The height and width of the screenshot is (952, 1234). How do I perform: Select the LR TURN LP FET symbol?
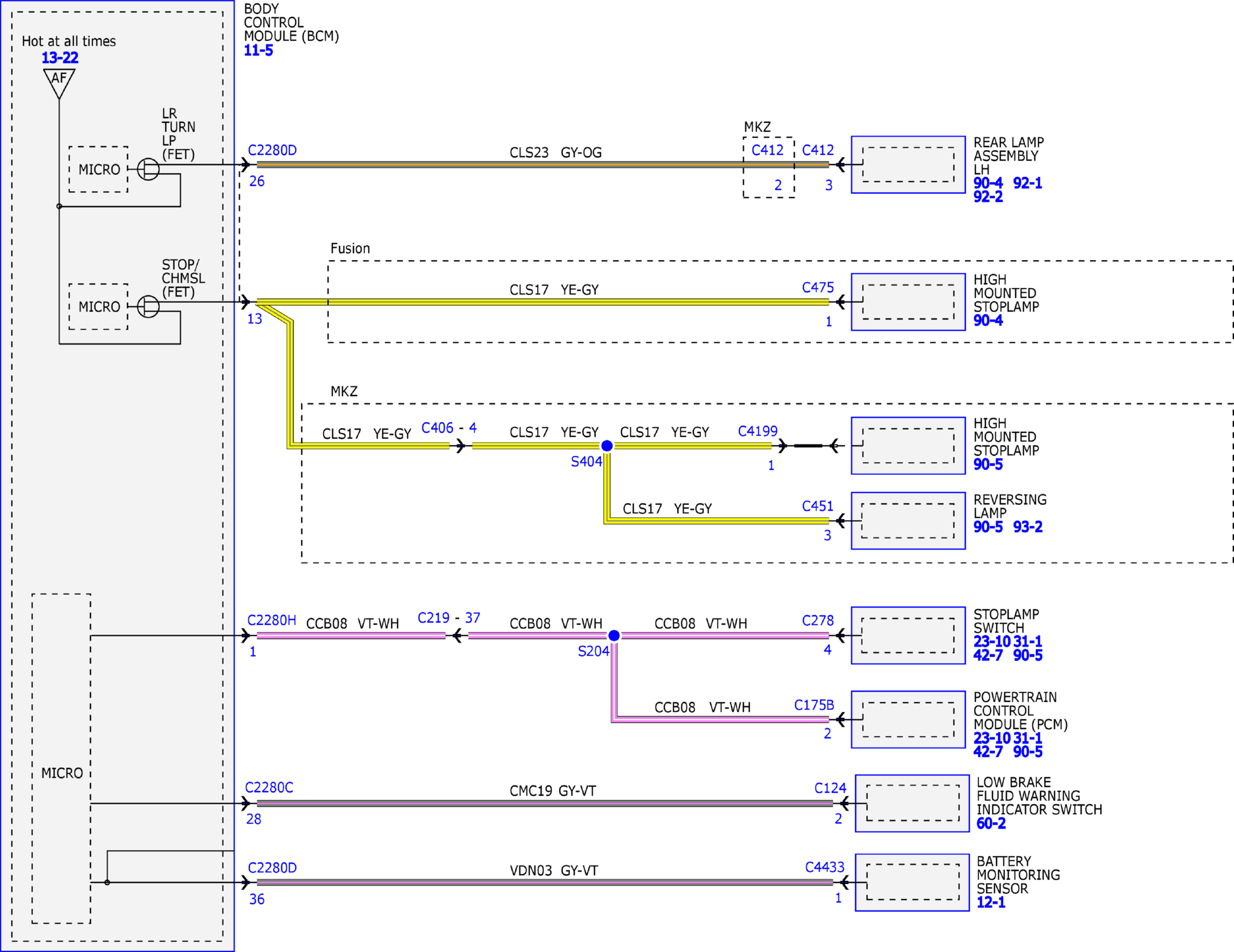point(148,169)
